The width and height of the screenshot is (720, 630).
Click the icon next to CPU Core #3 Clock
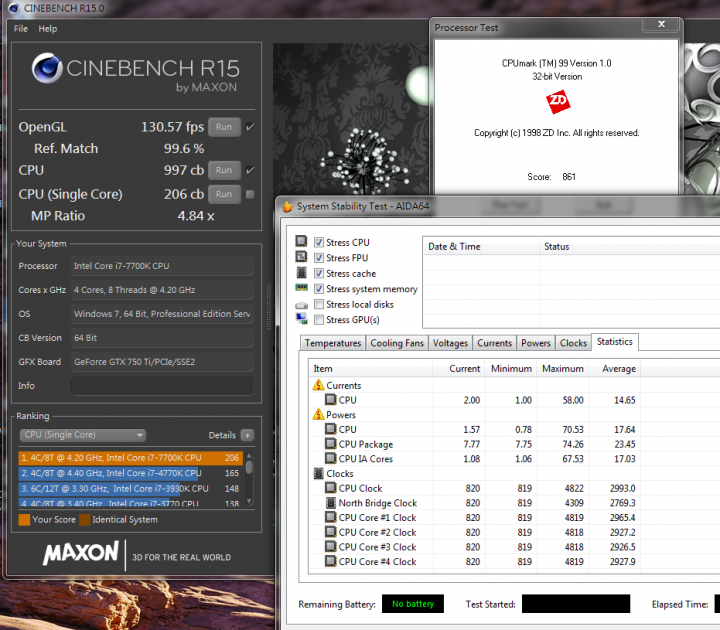click(331, 546)
